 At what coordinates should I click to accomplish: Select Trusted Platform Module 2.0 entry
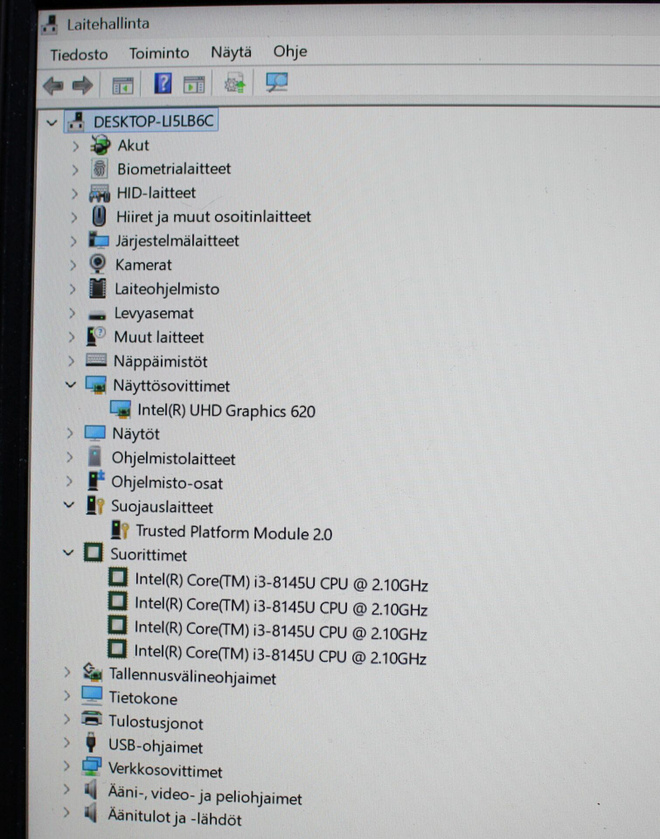click(234, 532)
